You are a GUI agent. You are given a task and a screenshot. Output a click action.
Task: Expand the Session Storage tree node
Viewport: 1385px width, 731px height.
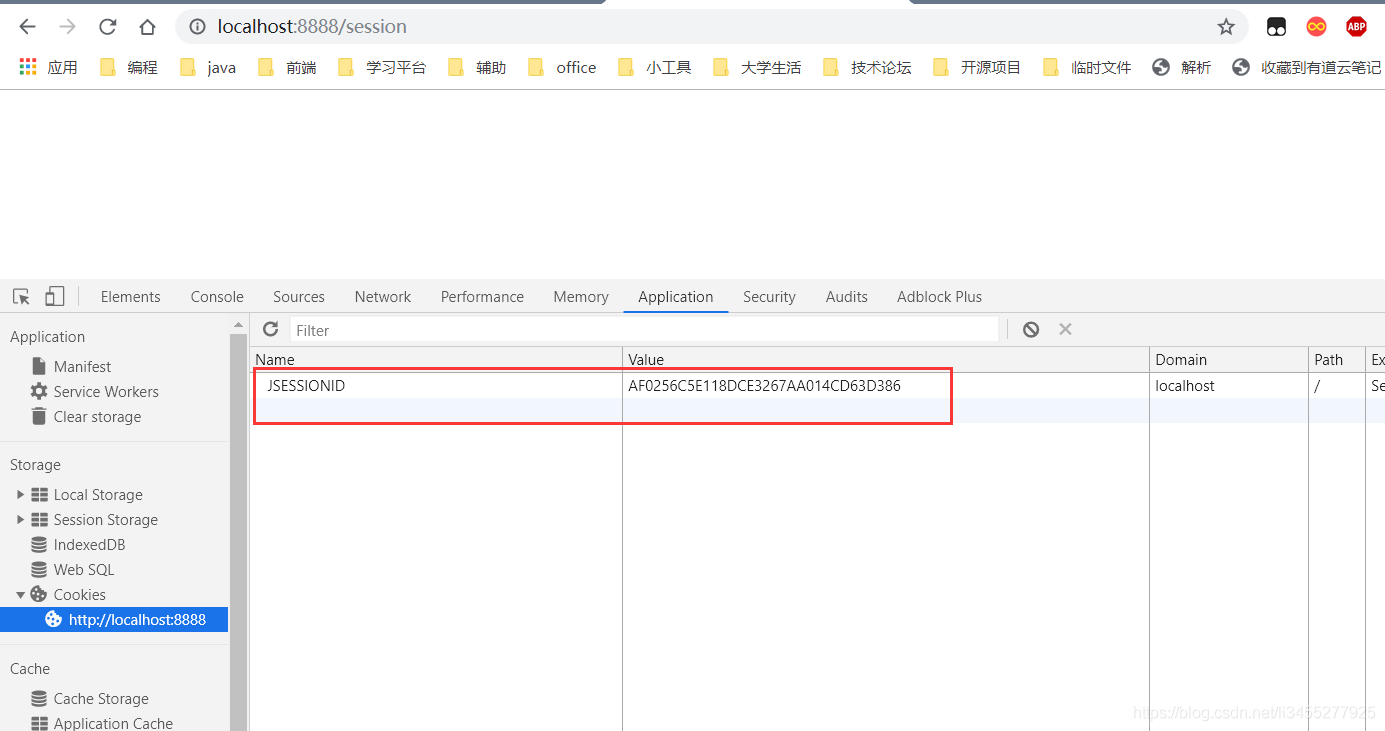(x=20, y=520)
